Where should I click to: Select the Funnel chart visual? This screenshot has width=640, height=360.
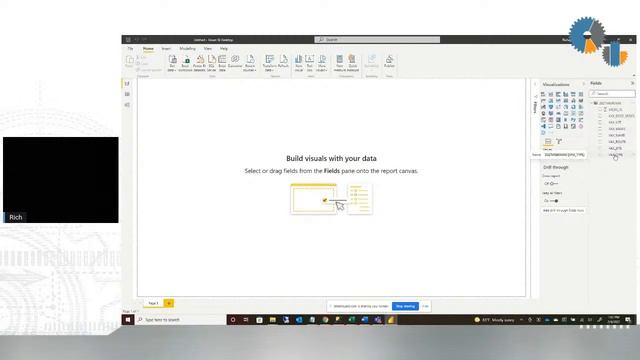click(551, 107)
